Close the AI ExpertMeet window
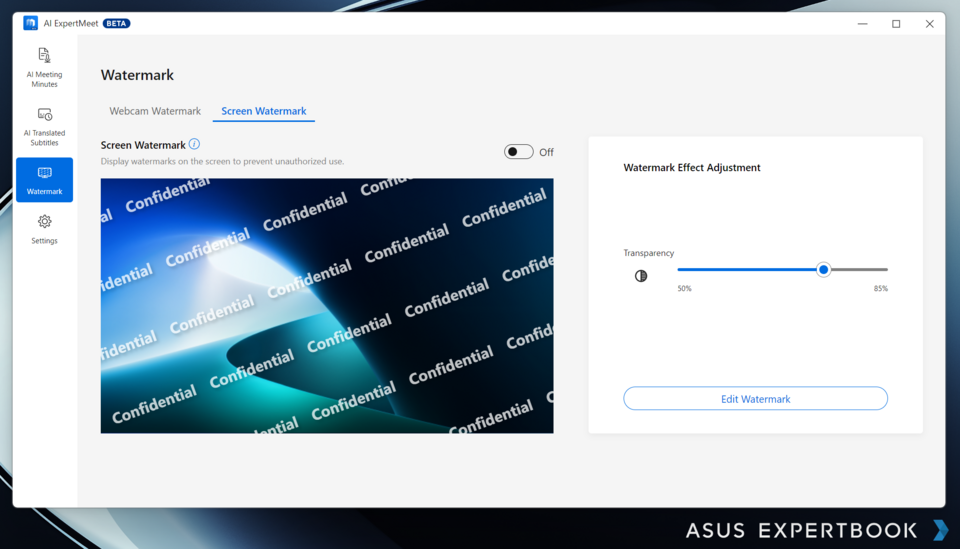Viewport: 960px width, 549px height. 929,24
